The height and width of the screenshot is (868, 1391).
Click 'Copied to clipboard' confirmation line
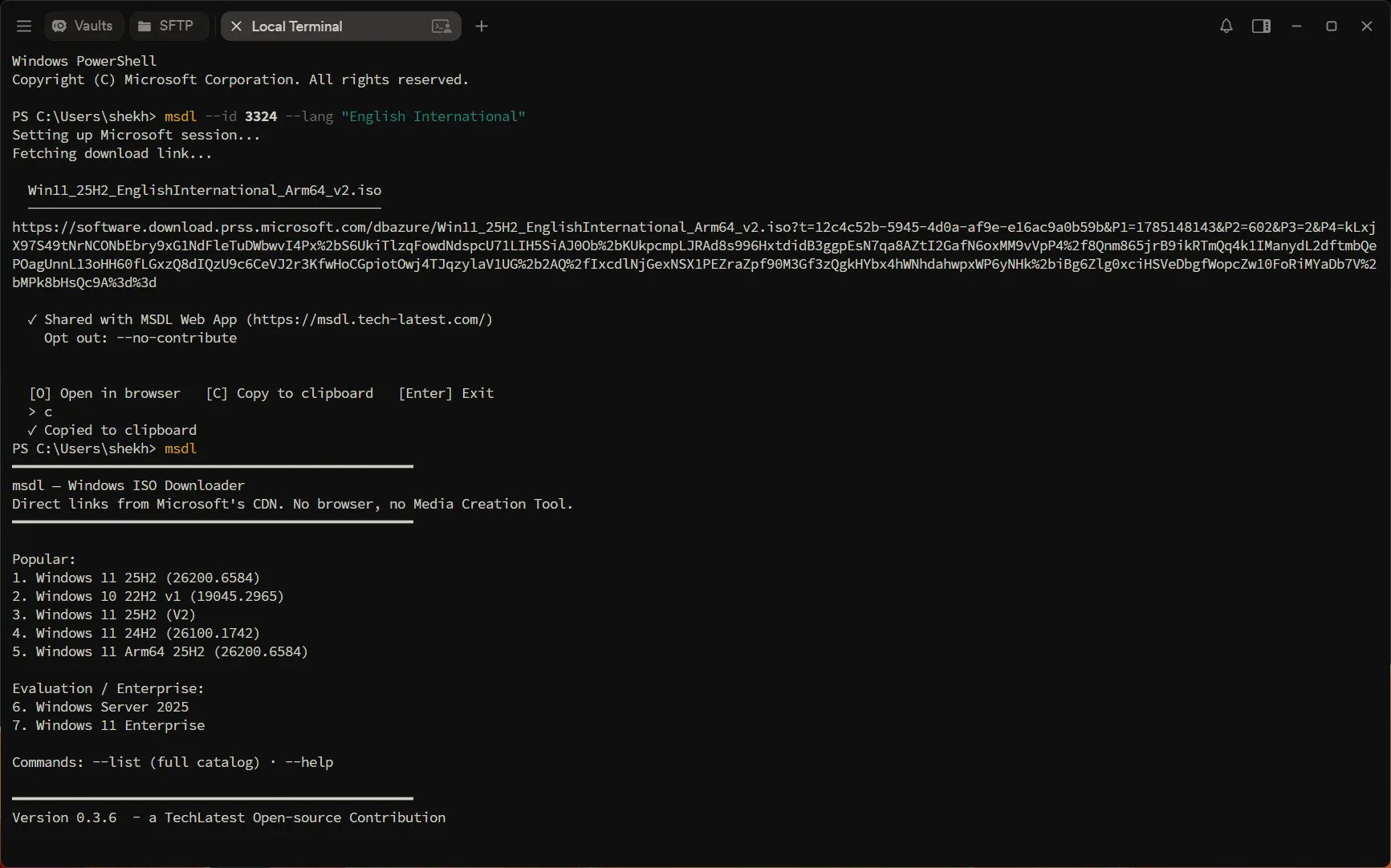(112, 430)
